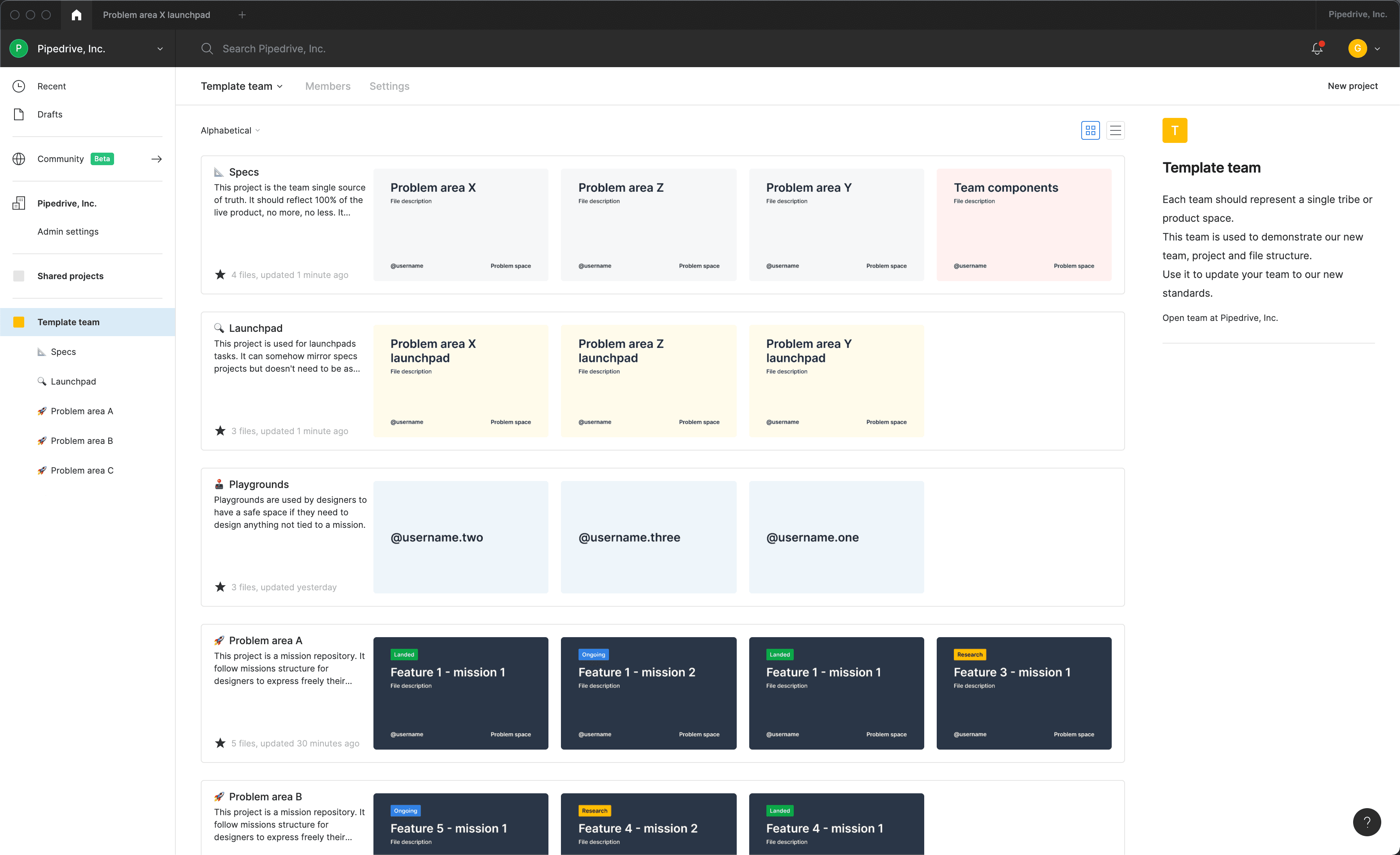
Task: Click the Community arrow icon
Action: (156, 159)
